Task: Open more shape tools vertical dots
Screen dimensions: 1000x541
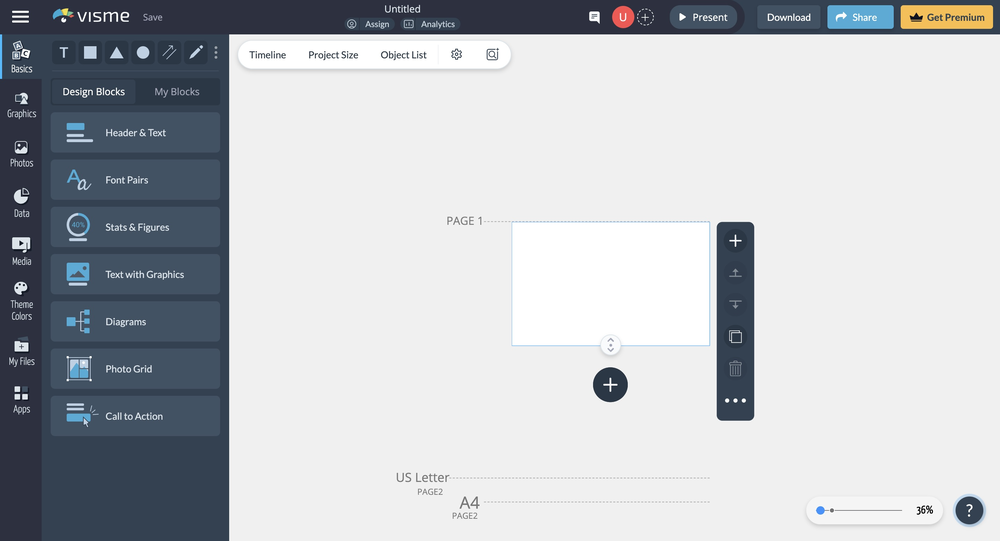Action: click(x=216, y=53)
